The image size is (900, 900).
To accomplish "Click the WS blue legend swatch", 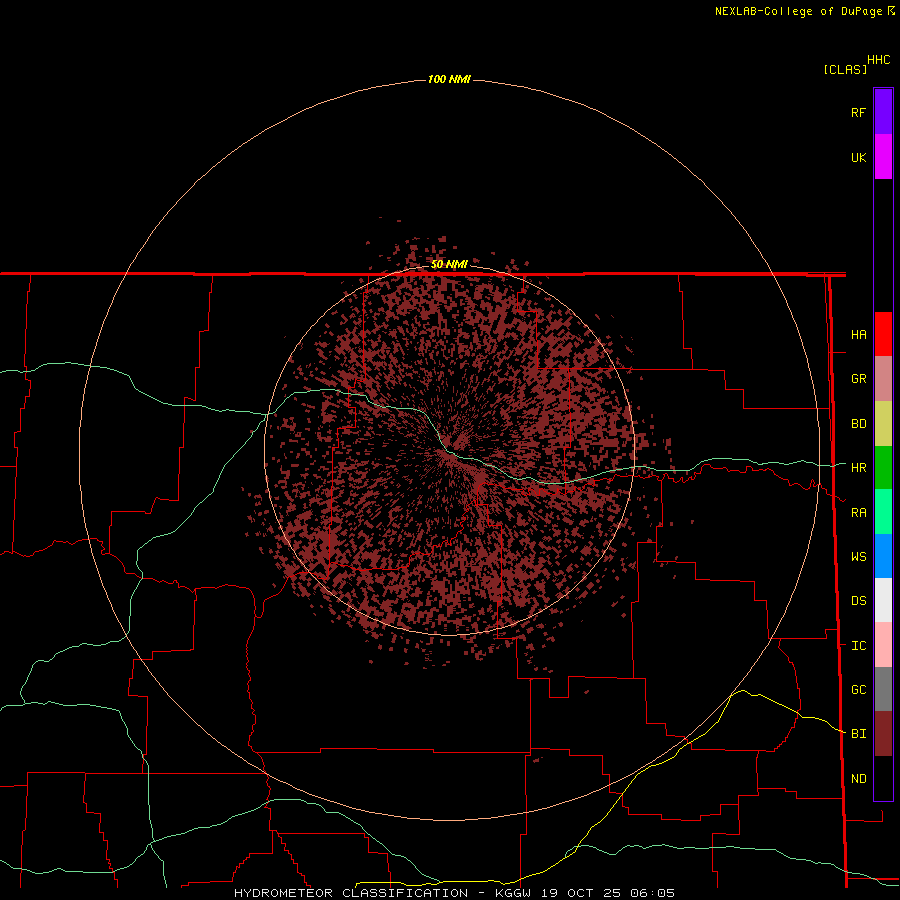I will pos(883,556).
